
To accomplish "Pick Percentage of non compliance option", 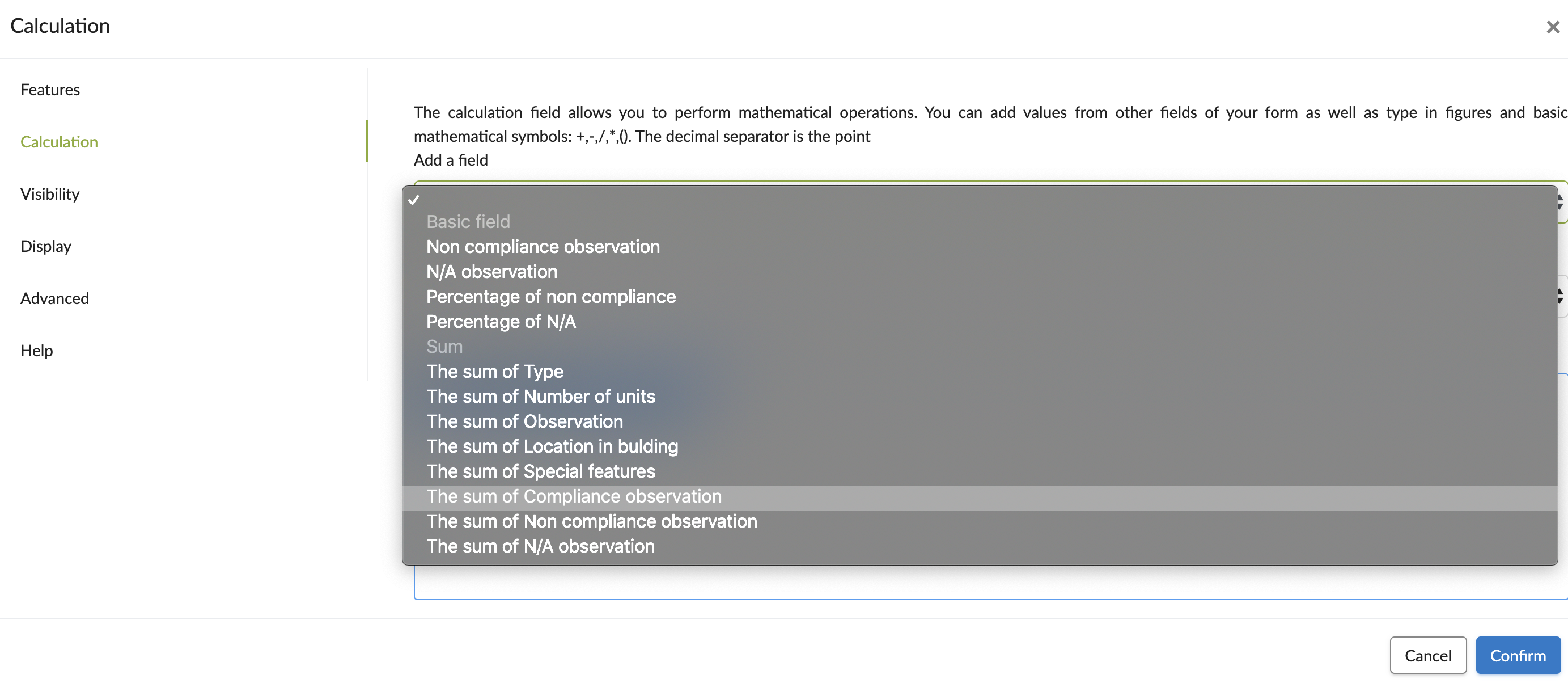I will point(550,297).
